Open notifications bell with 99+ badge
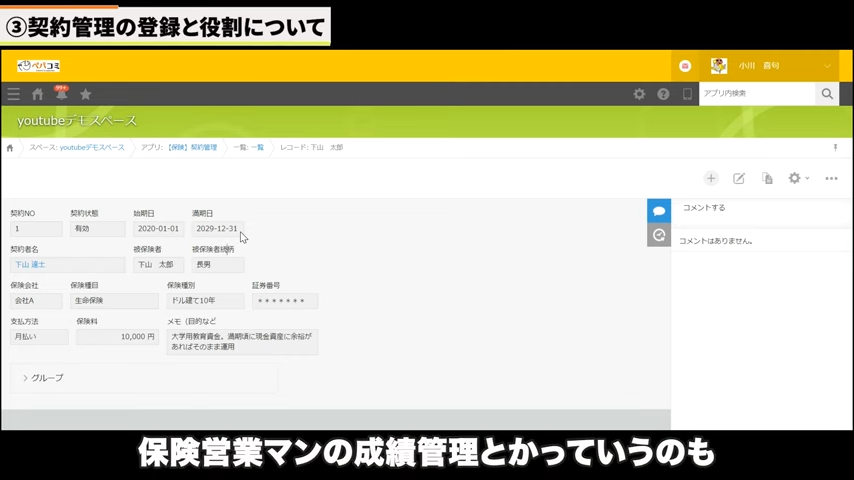 coord(61,93)
